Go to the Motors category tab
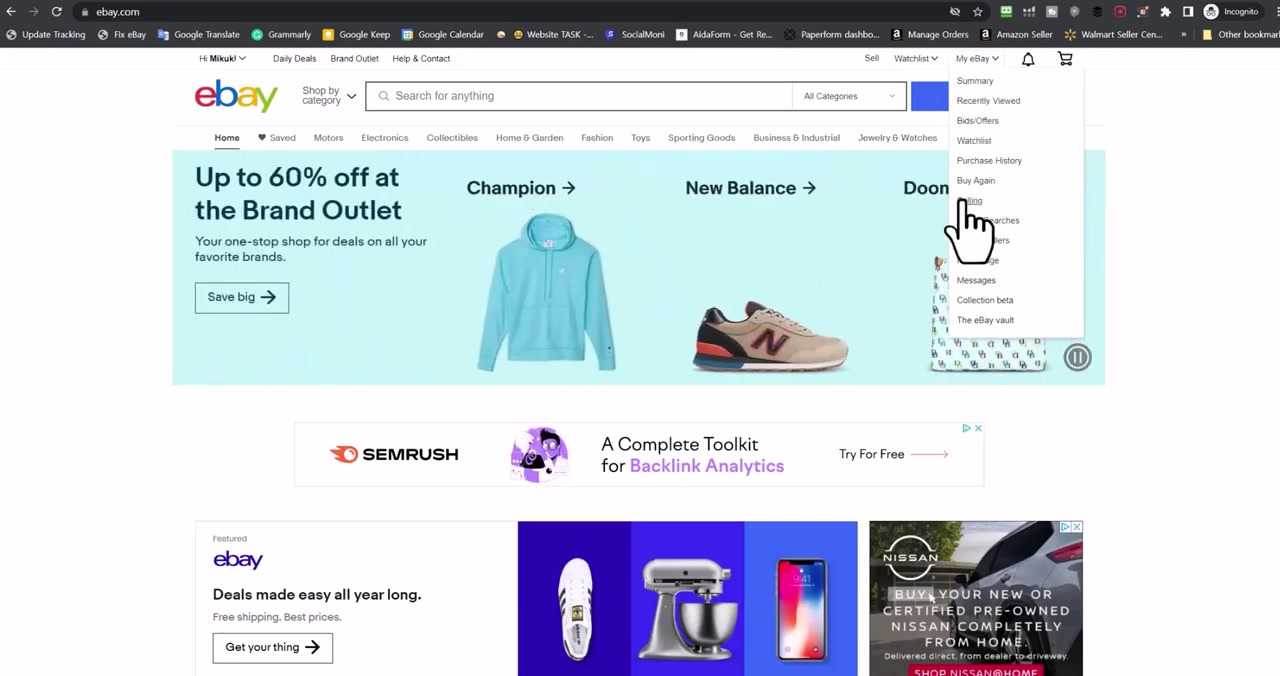Viewport: 1280px width, 676px height. pos(328,138)
